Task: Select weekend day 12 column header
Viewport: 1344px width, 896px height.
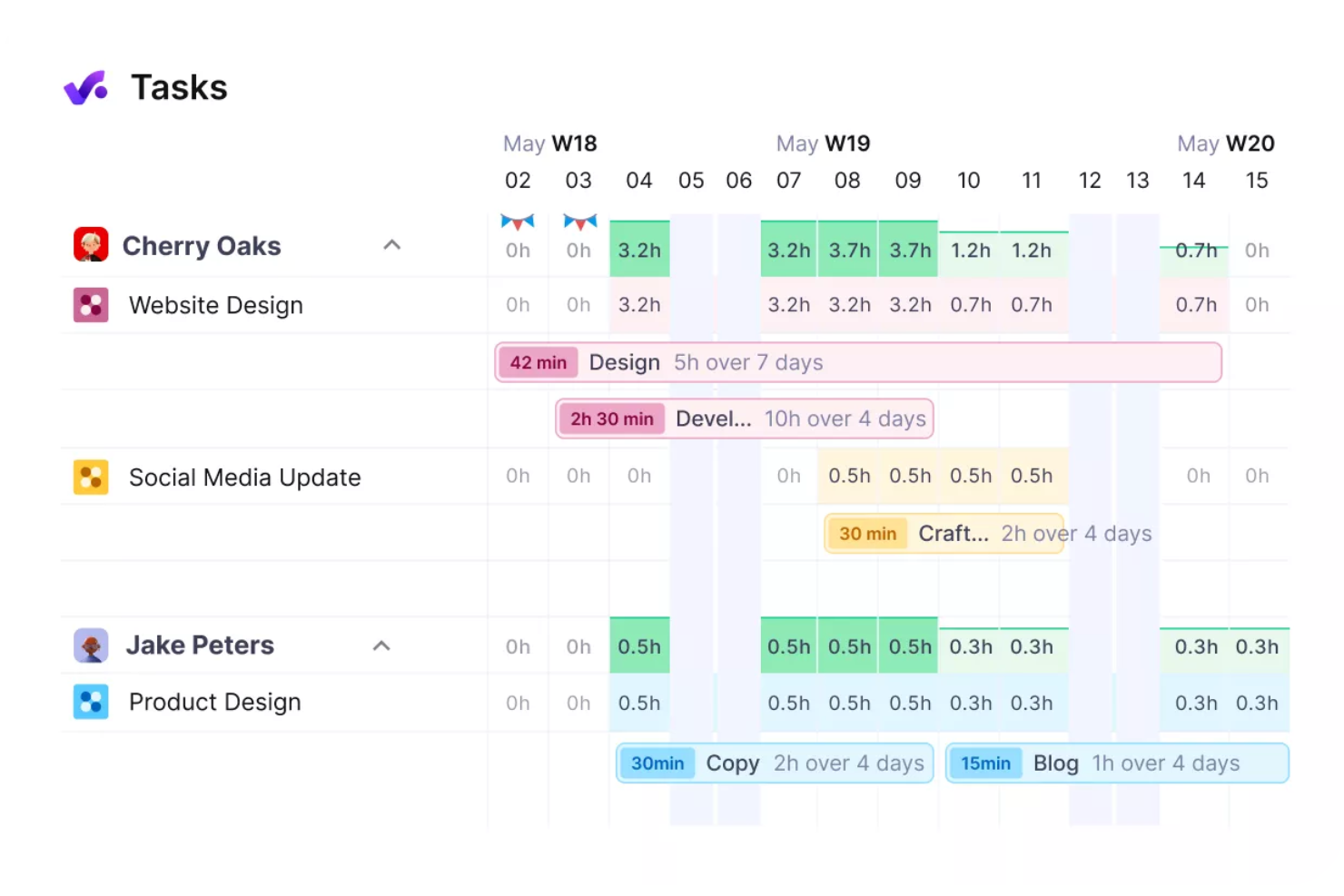Action: pyautogui.click(x=1090, y=181)
